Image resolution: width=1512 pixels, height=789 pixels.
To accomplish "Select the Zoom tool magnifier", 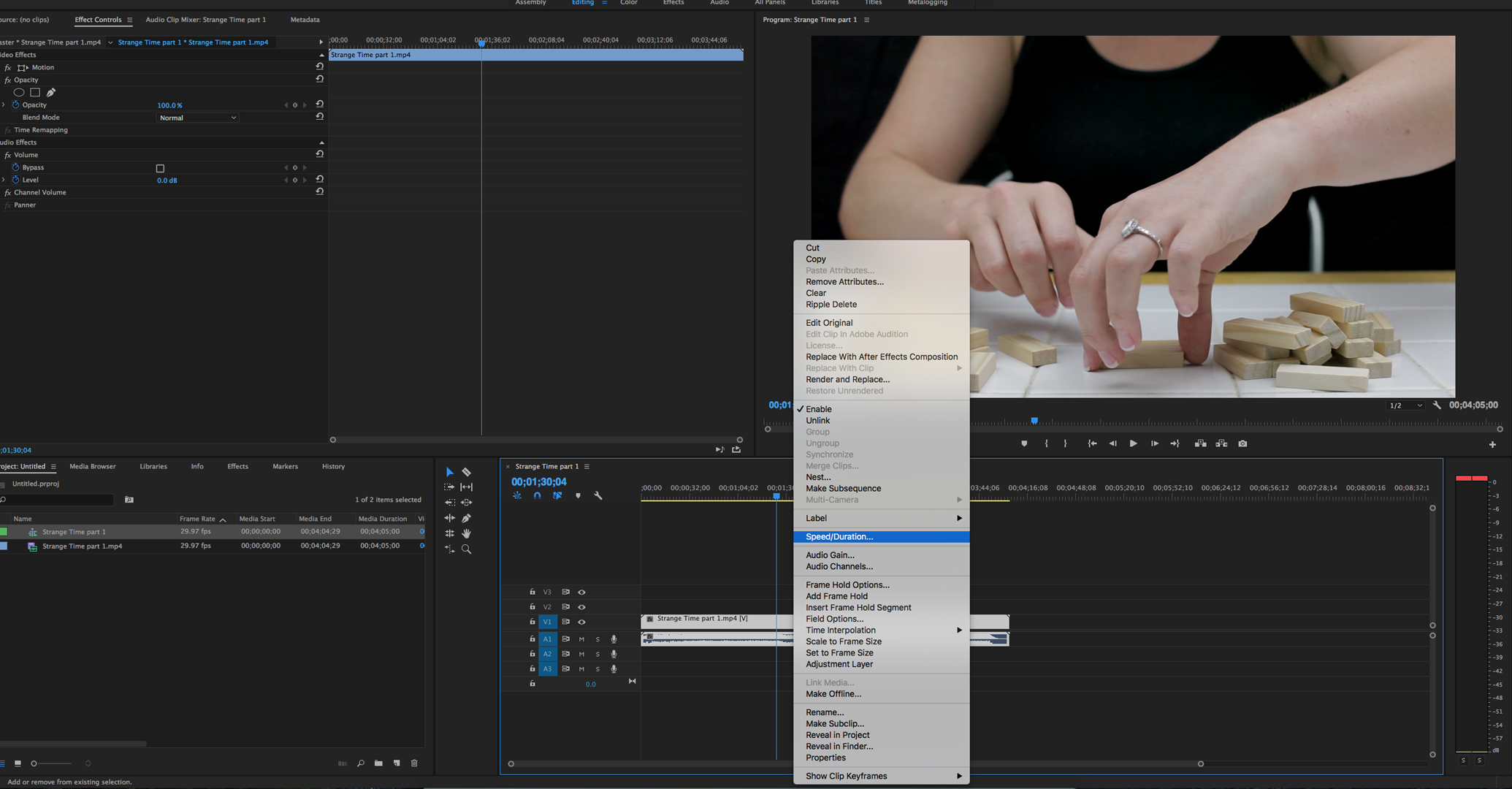I will click(467, 549).
